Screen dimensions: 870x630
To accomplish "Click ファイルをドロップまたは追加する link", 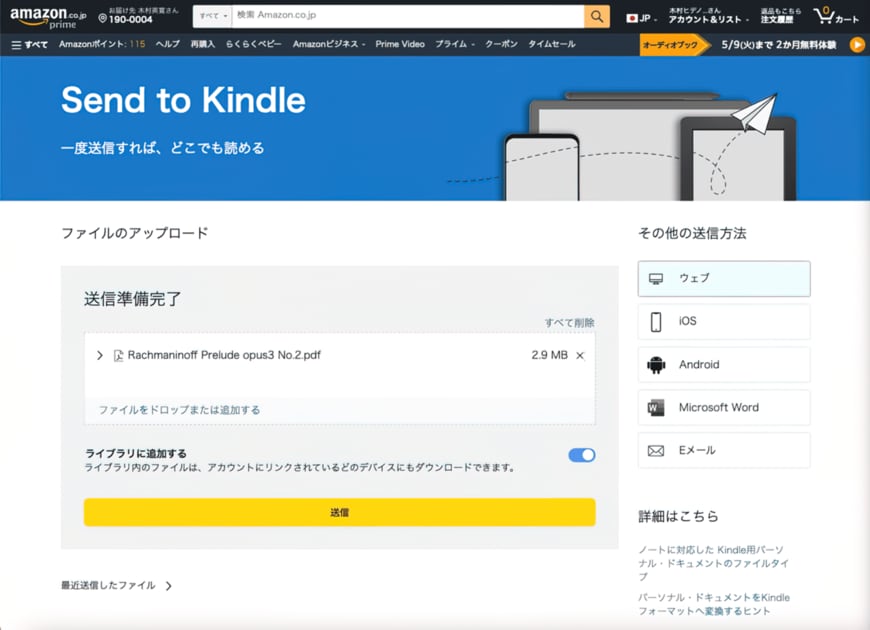I will point(179,410).
